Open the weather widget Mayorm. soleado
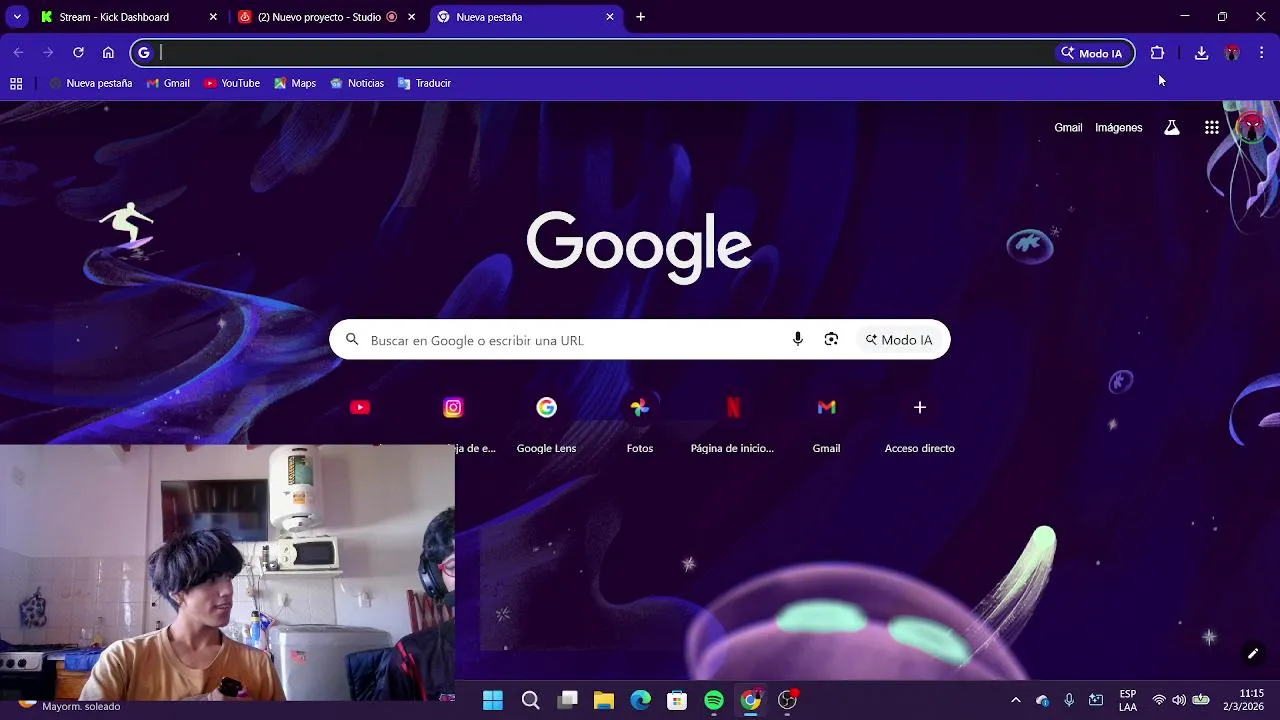This screenshot has height=720, width=1280. [70, 705]
